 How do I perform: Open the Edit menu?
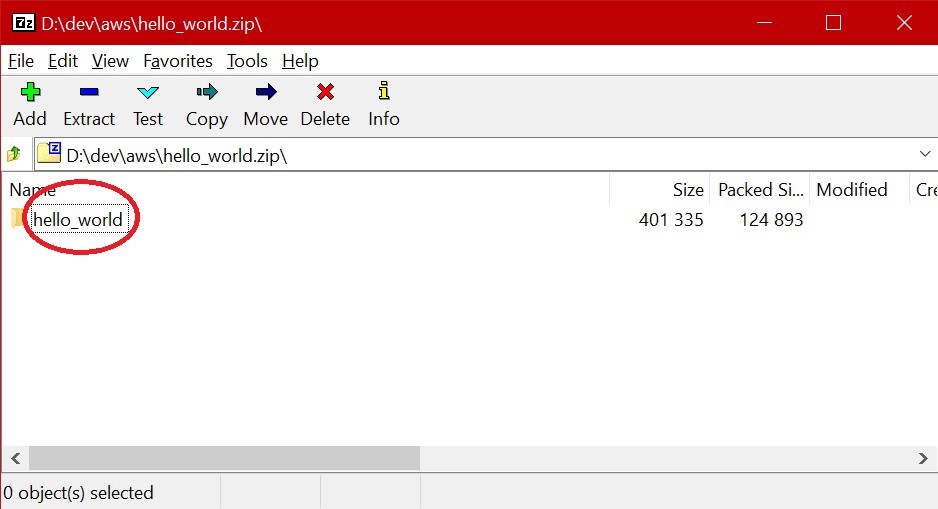[63, 61]
